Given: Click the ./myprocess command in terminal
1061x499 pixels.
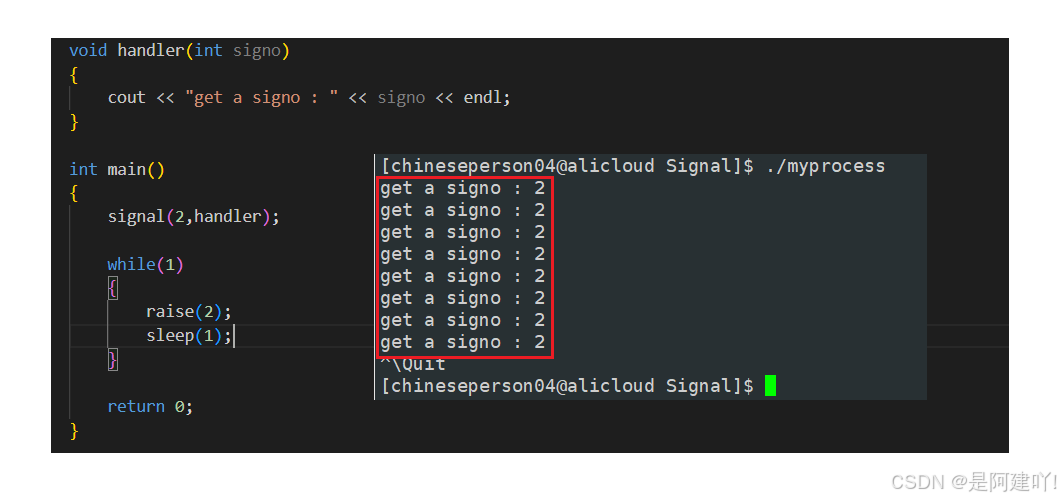Looking at the screenshot, I should click(826, 166).
